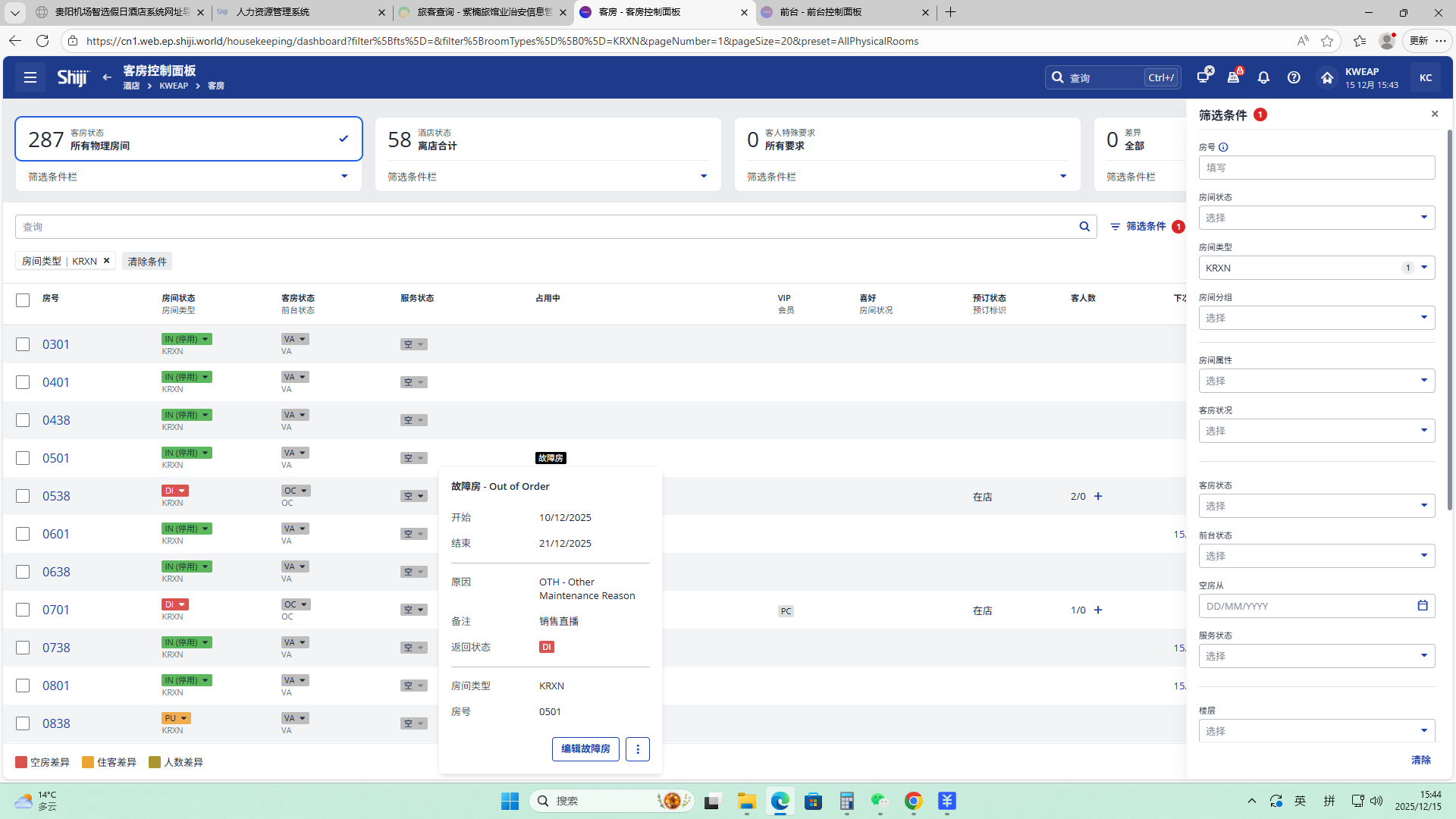The height and width of the screenshot is (819, 1456).
Task: Expand the 房间状态 dropdown in filter panel
Action: [x=1316, y=218]
